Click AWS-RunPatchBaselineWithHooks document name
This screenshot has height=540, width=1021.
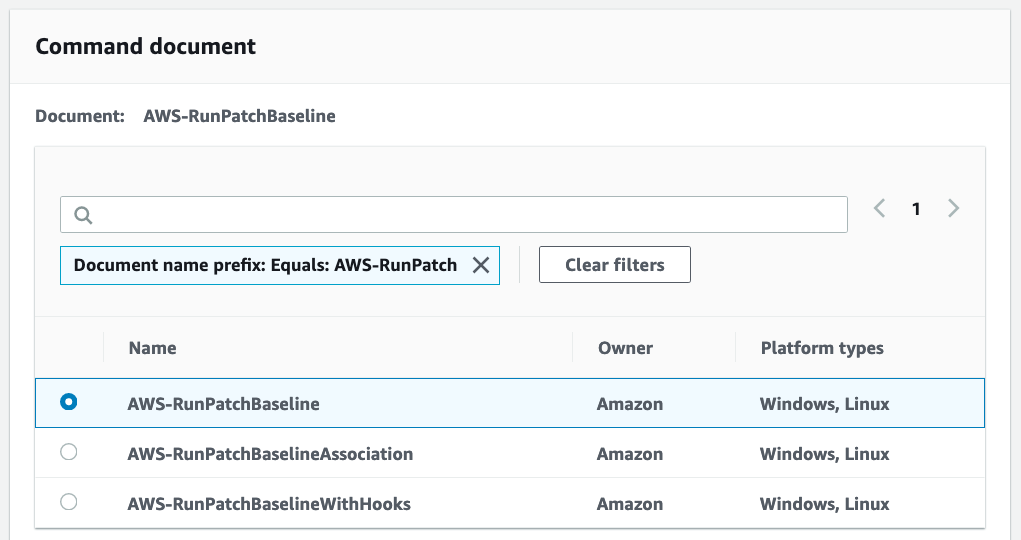pyautogui.click(x=269, y=504)
